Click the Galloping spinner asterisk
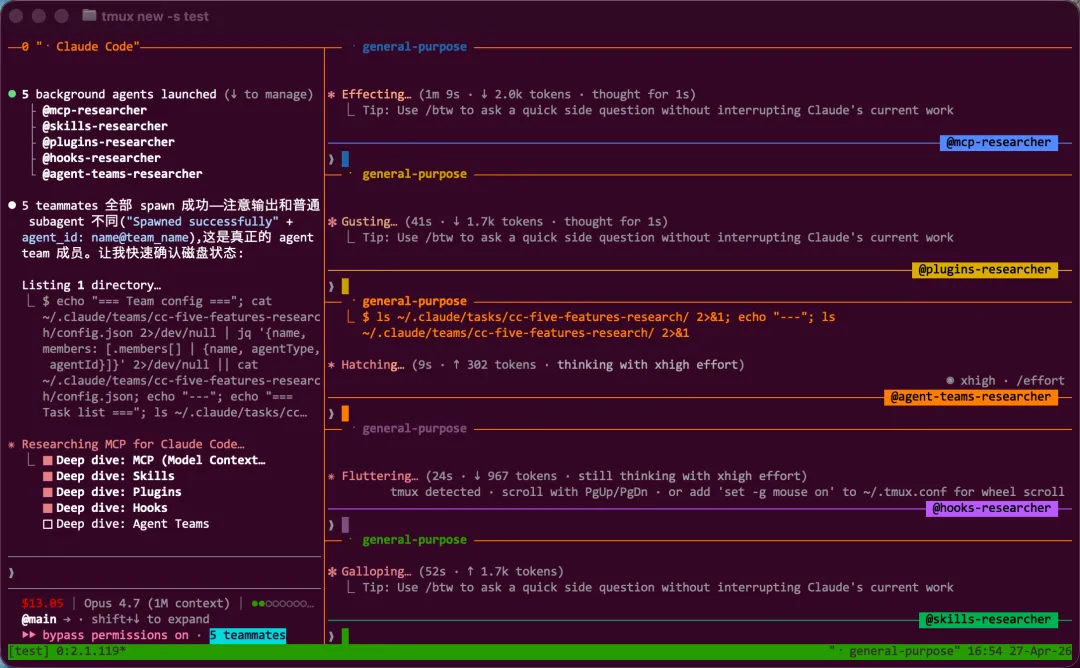 click(332, 572)
